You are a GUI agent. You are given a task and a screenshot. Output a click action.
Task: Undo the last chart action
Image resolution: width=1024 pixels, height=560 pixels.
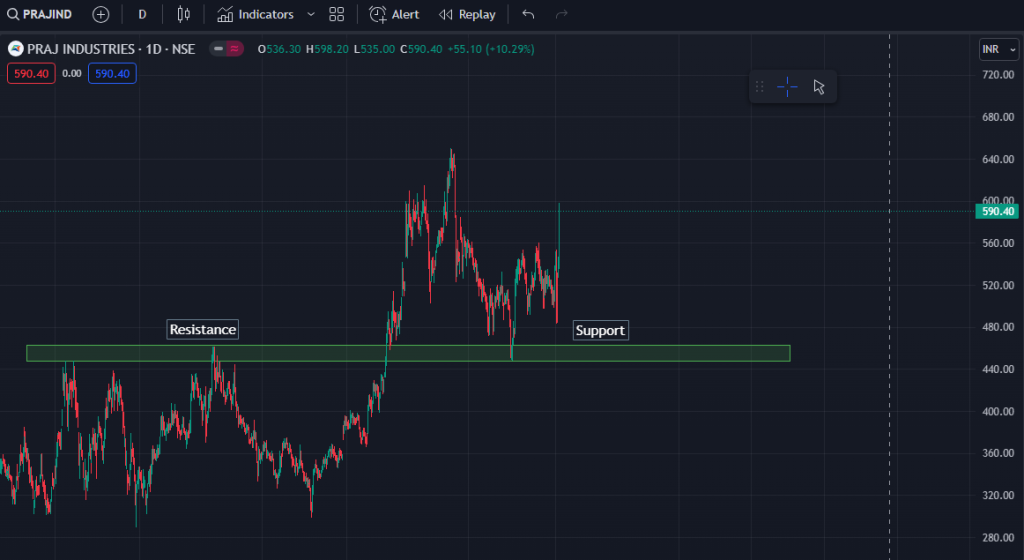[528, 14]
